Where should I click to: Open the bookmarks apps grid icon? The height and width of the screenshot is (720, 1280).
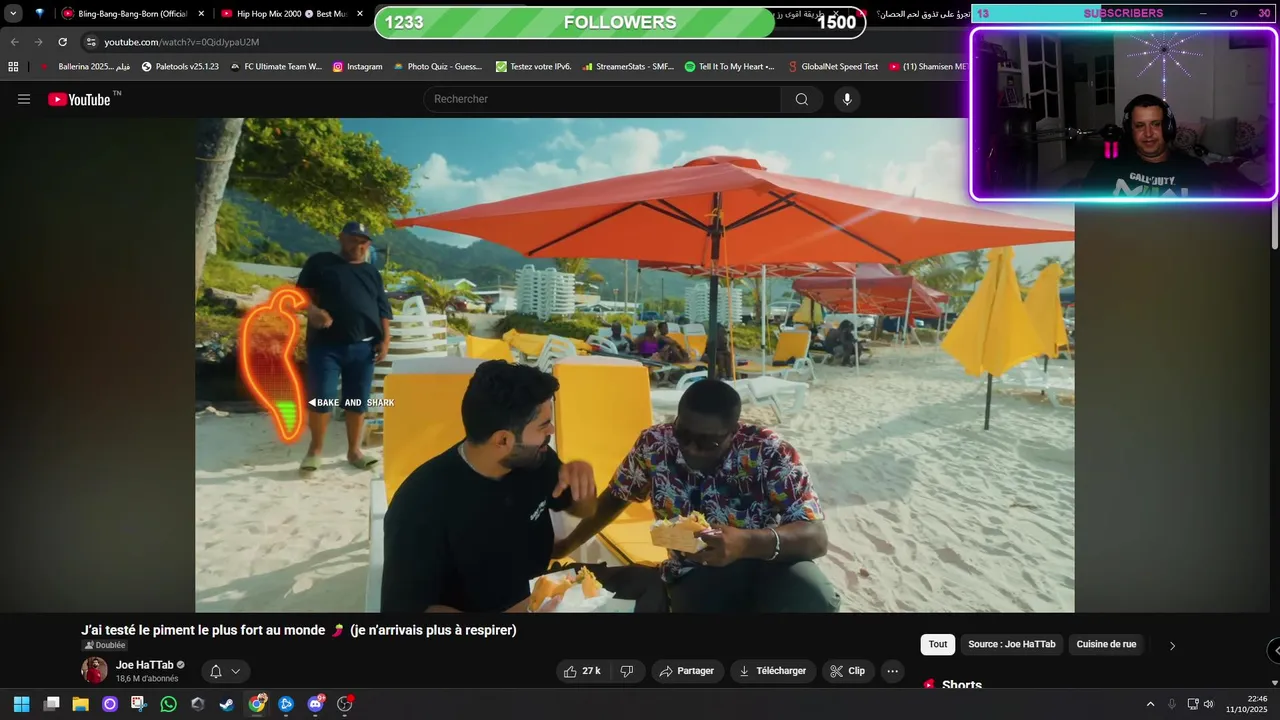click(x=13, y=67)
